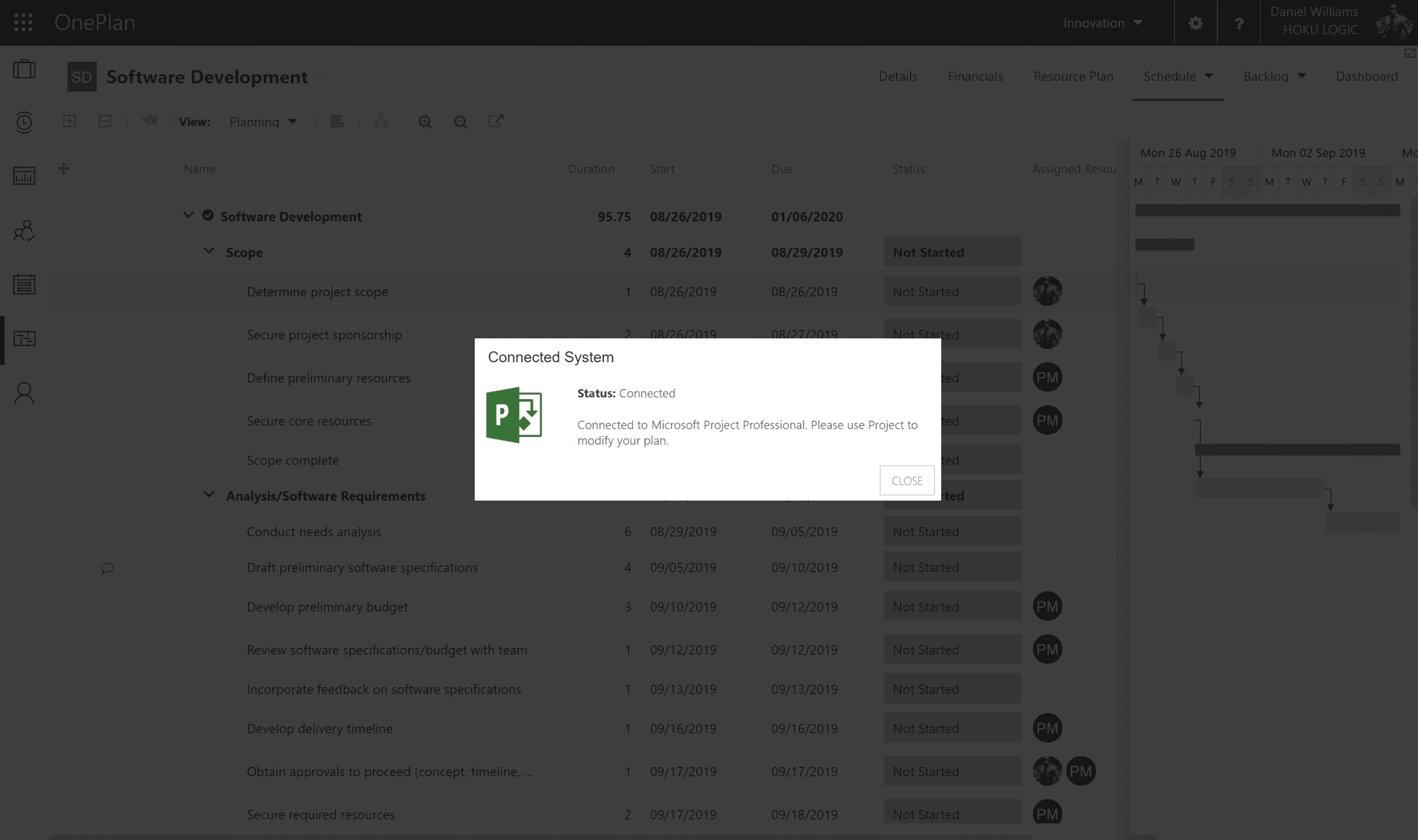Image resolution: width=1418 pixels, height=840 pixels.
Task: Click the Status column header
Action: 908,169
